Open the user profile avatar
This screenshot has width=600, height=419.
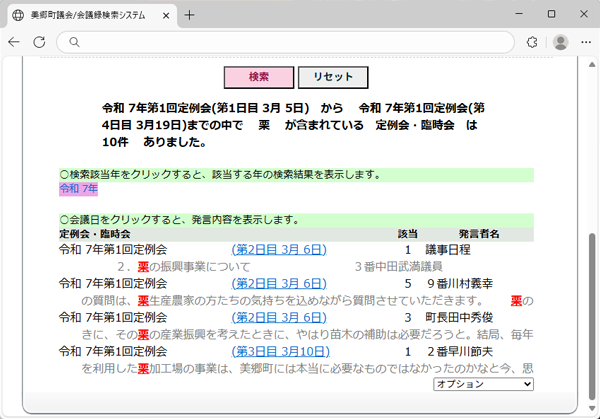[x=561, y=42]
